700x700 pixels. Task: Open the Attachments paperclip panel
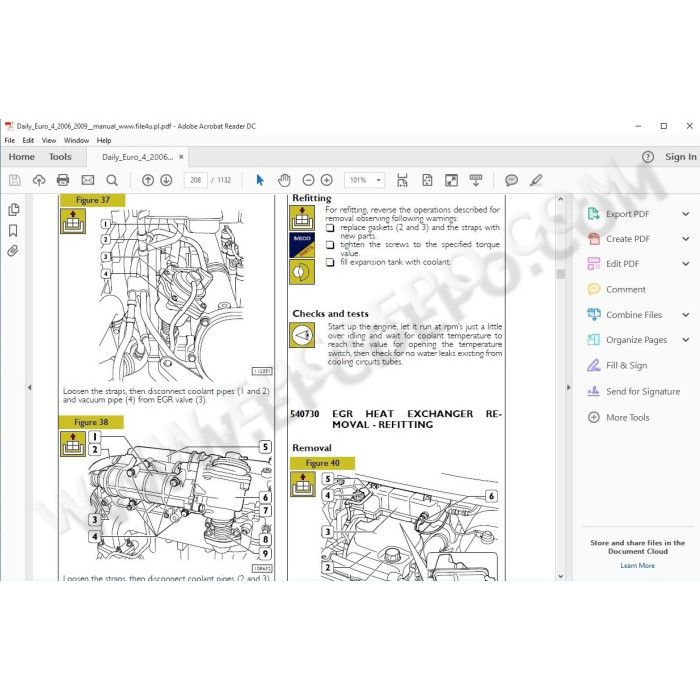(x=13, y=251)
